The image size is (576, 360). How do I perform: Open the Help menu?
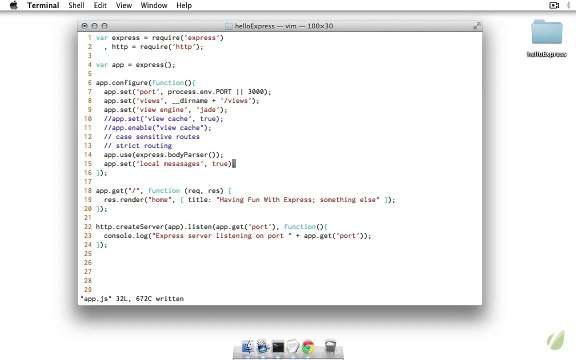pyautogui.click(x=184, y=5)
